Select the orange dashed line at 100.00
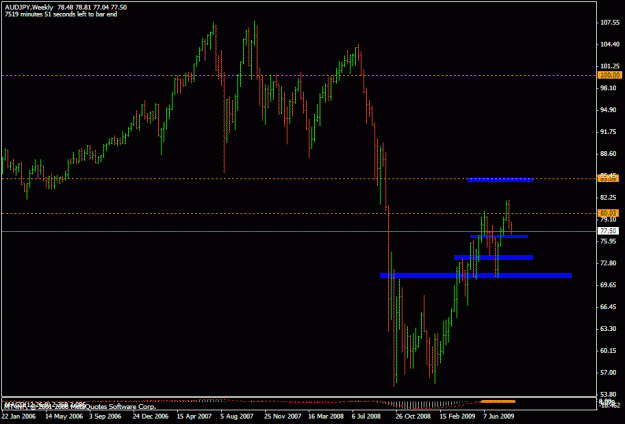Image resolution: width=625 pixels, height=424 pixels. (300, 75)
